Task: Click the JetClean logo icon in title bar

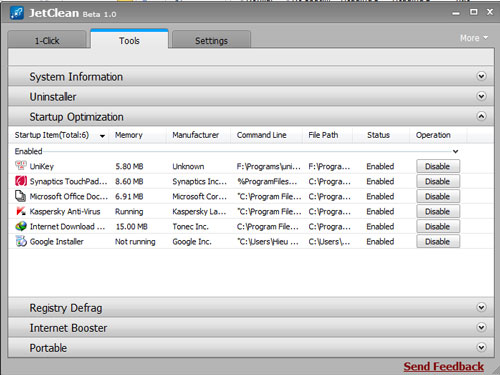Action: tap(17, 13)
